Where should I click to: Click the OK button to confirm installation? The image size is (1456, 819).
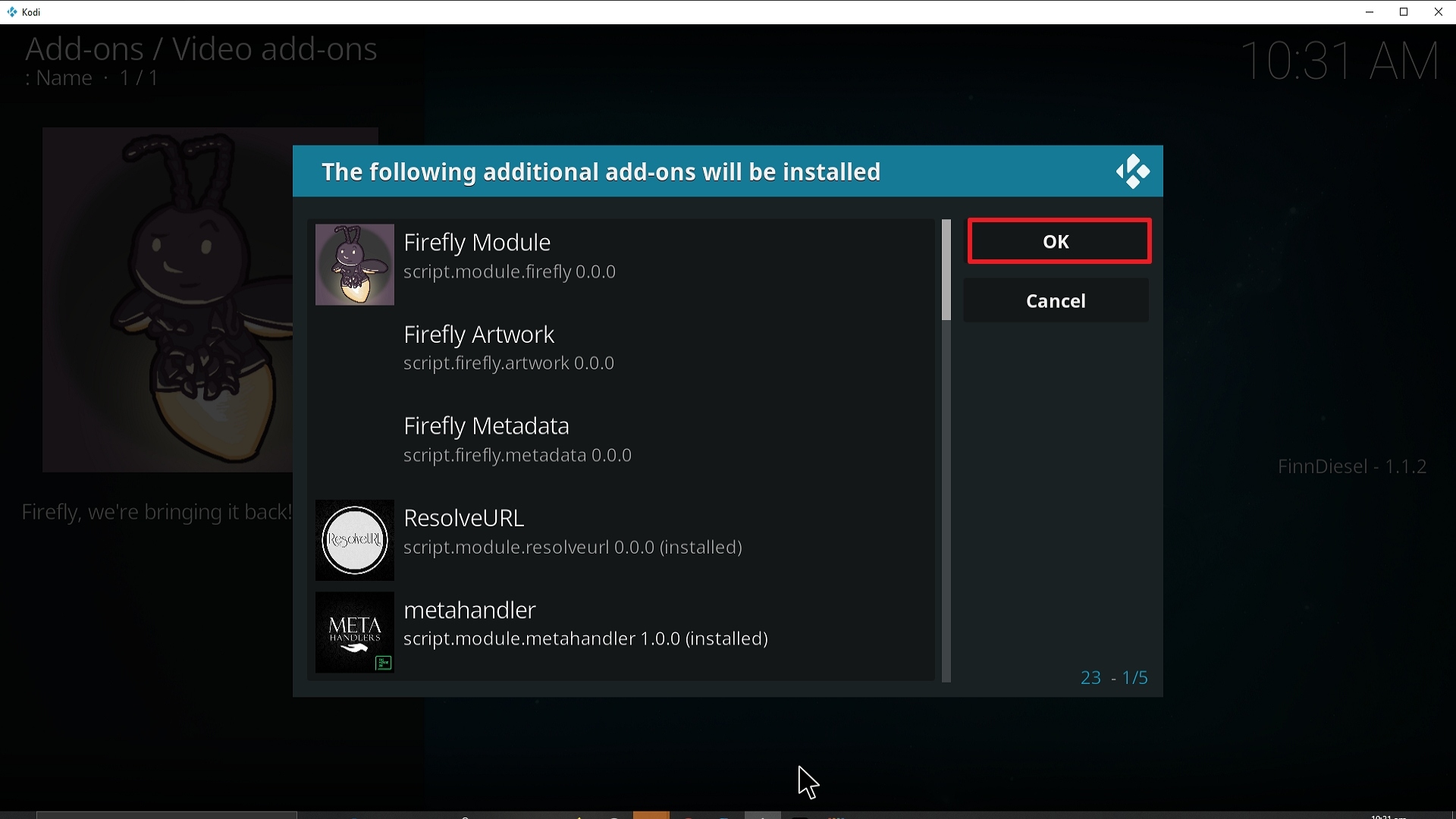[1059, 241]
